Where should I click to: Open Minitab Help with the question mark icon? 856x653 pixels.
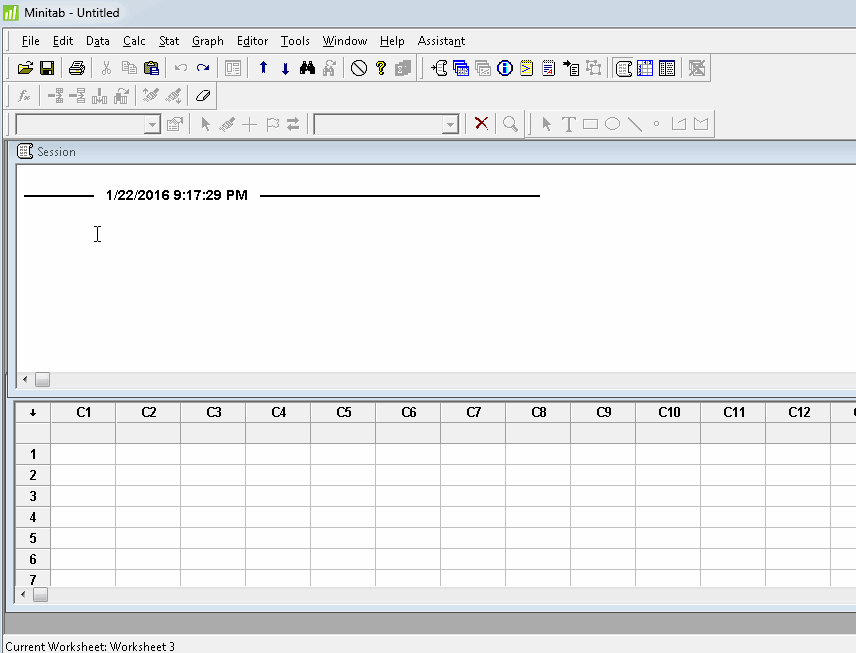[382, 67]
